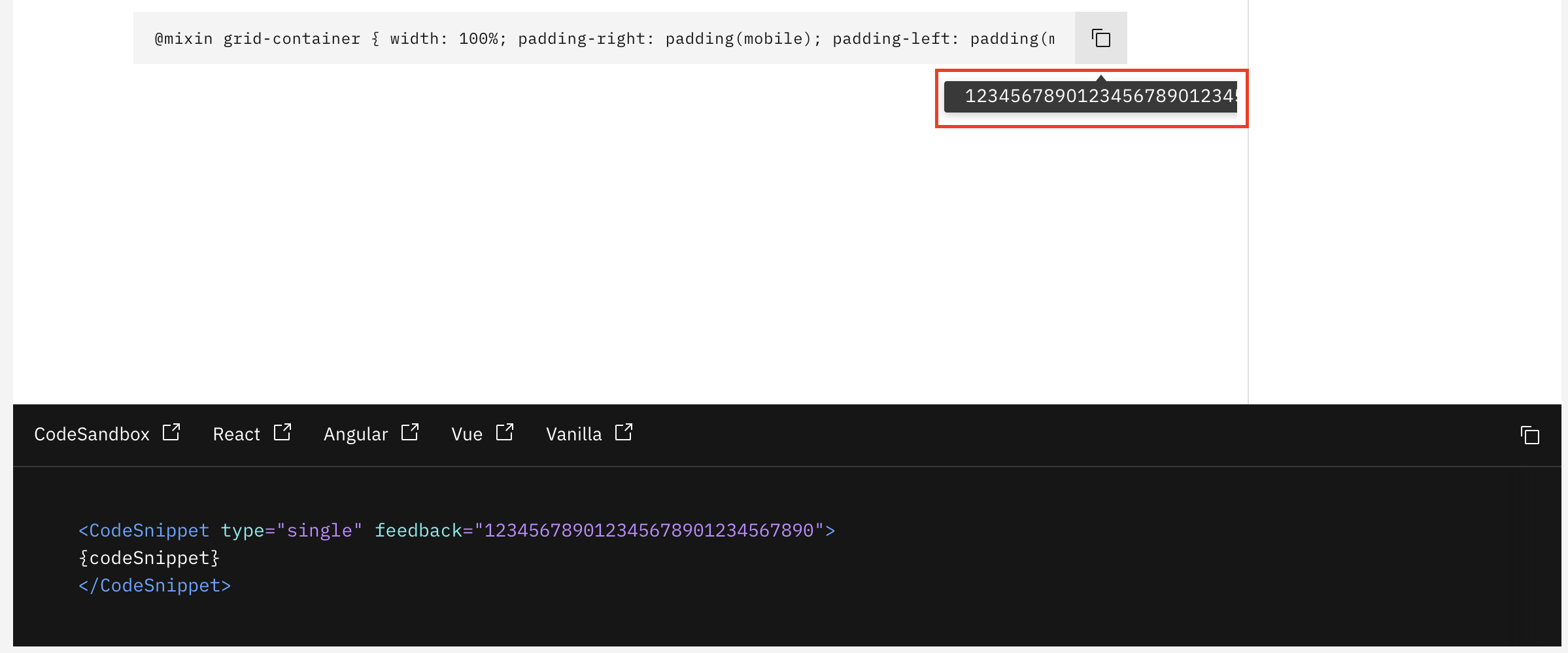Click the external link icon beside Angular
1568x653 pixels.
[x=411, y=432]
